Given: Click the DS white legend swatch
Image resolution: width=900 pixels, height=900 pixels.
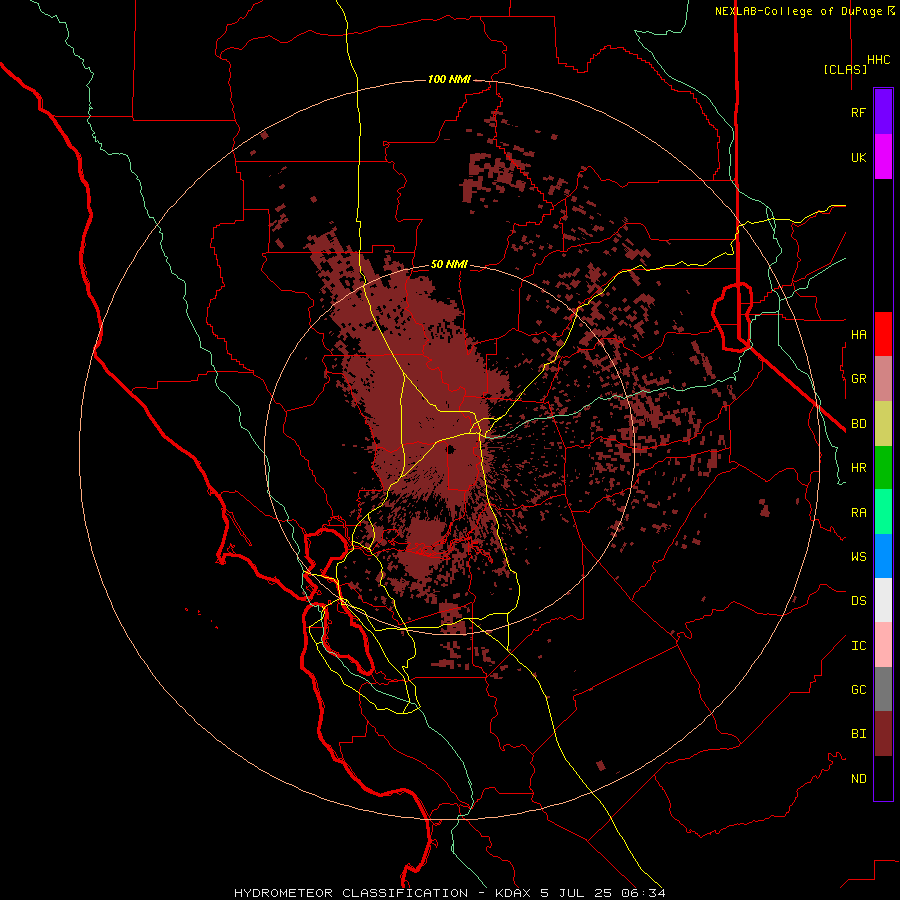Looking at the screenshot, I should (883, 600).
